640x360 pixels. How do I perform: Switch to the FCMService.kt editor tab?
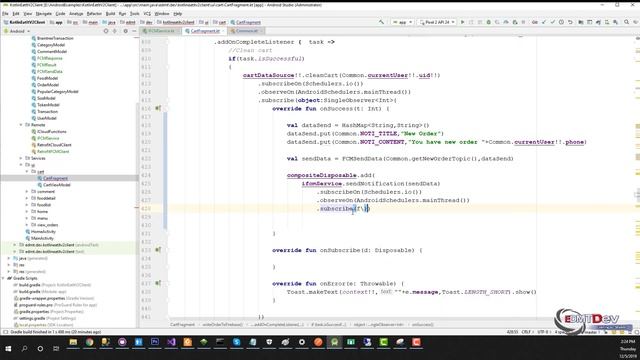pos(161,31)
